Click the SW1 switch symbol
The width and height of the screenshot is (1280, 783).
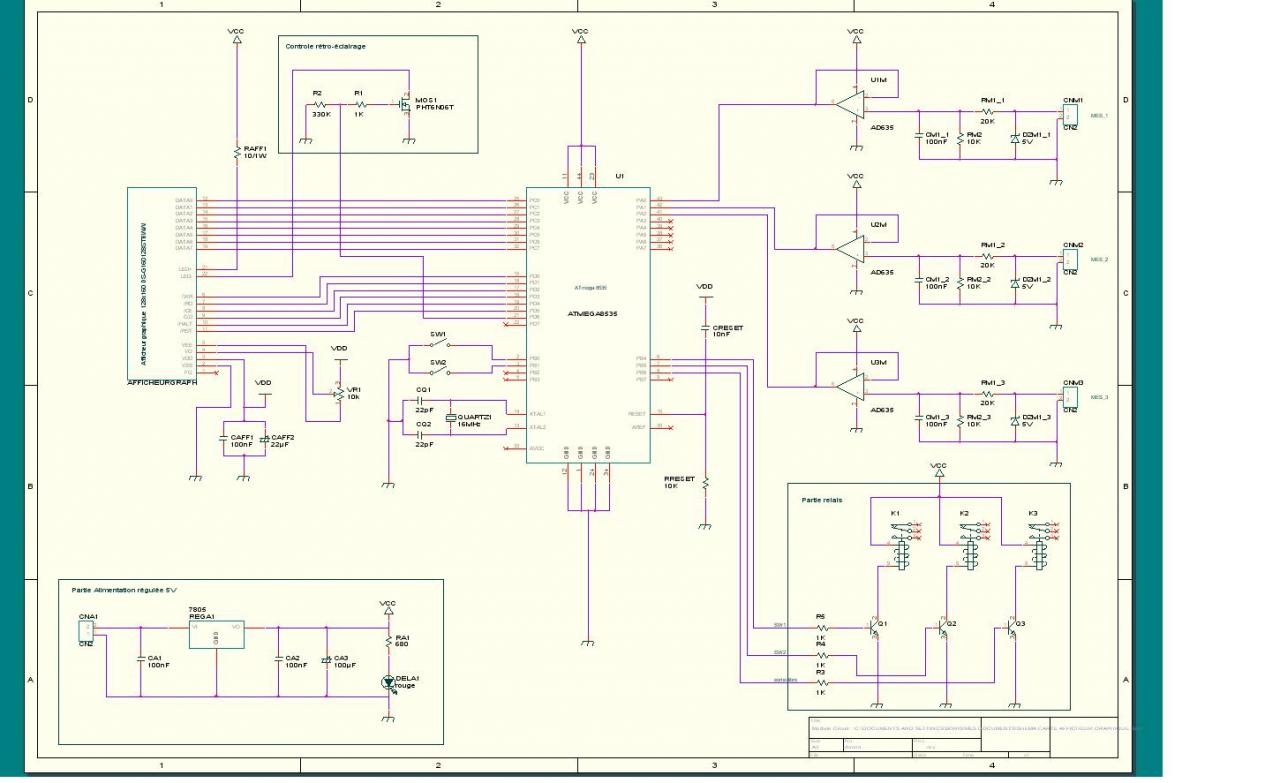click(x=439, y=345)
